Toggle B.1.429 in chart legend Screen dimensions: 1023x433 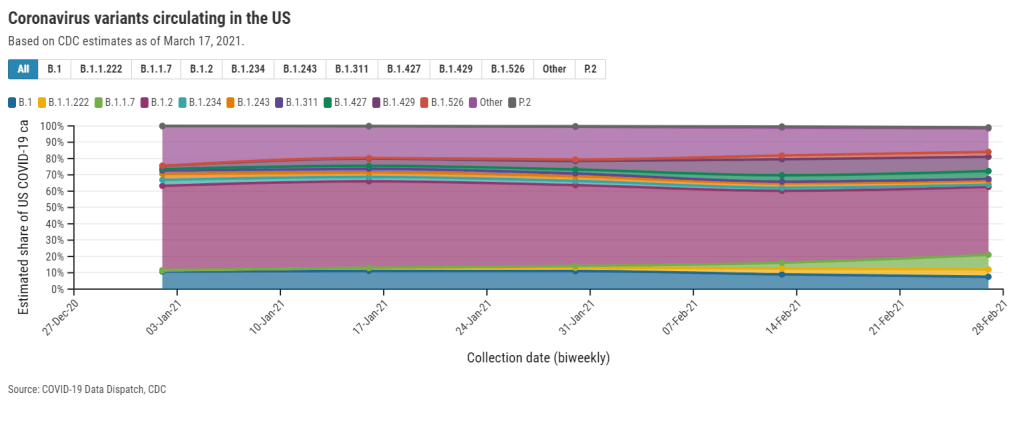pyautogui.click(x=392, y=102)
